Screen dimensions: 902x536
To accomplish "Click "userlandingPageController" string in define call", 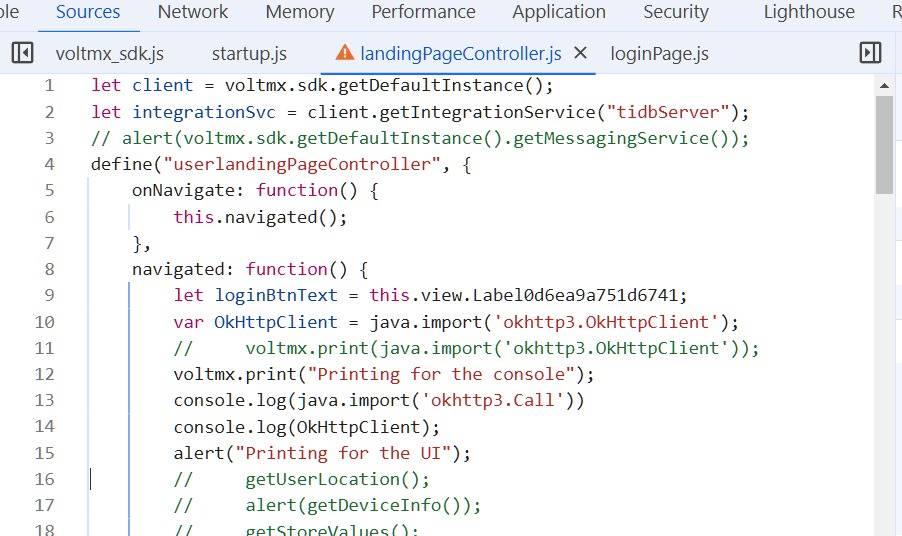I will click(x=301, y=164).
